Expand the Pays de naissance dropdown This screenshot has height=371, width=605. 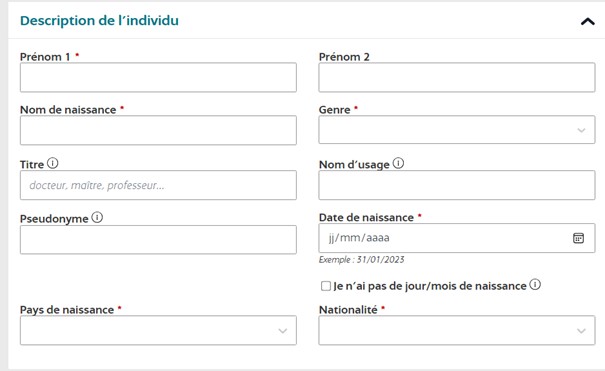click(x=158, y=330)
